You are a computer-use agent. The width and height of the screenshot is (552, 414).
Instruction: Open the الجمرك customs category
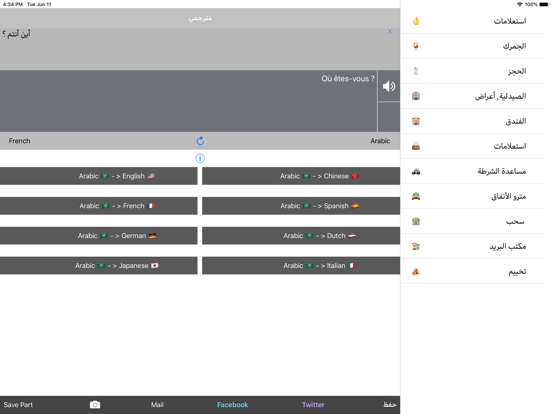click(x=472, y=46)
